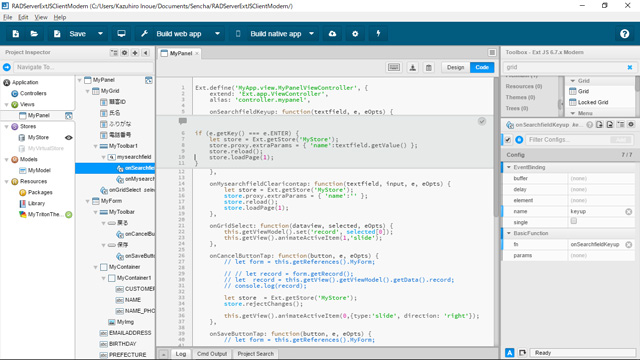
Task: Click the export download icon in editor toolbar
Action: pyautogui.click(x=413, y=67)
